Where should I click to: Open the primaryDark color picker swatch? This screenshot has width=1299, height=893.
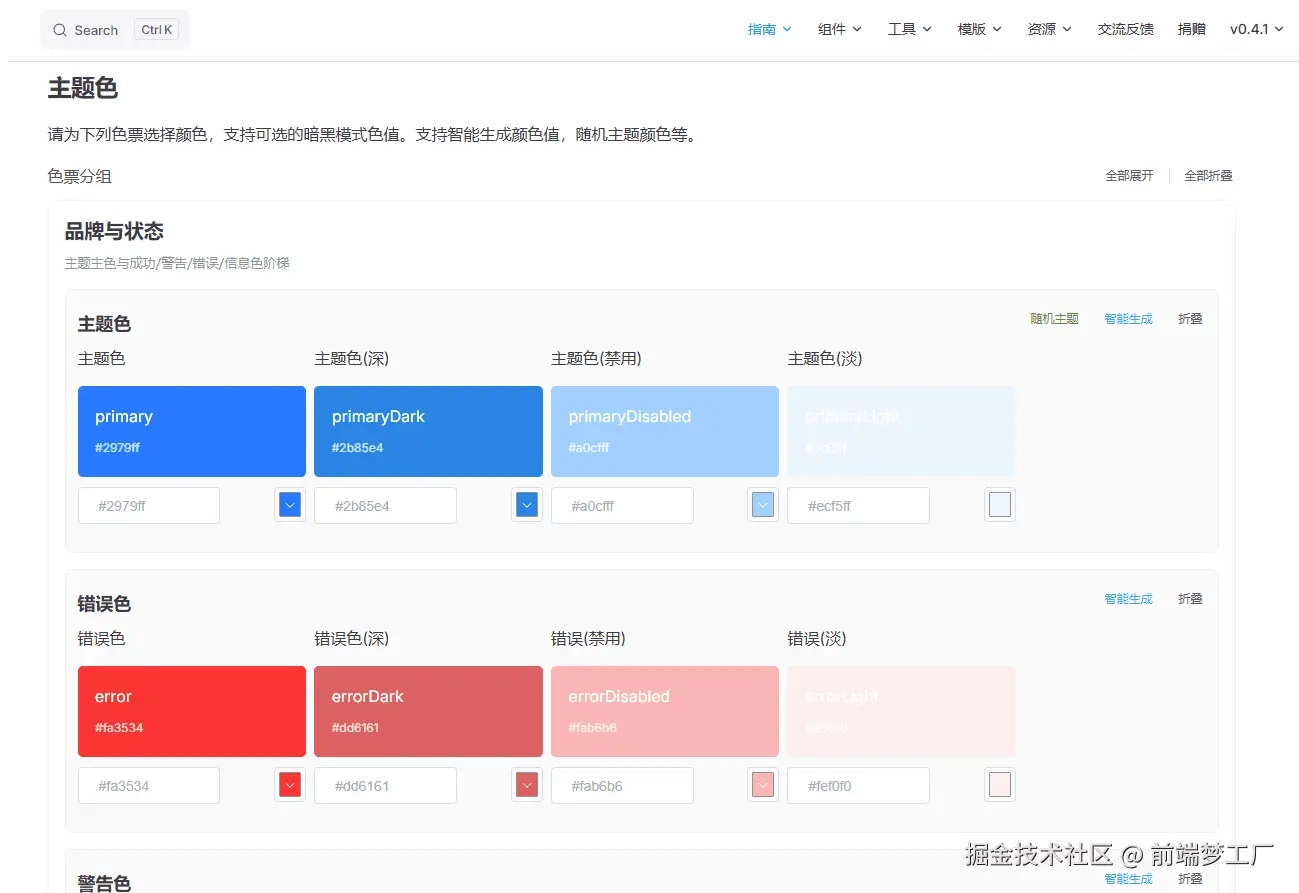pyautogui.click(x=527, y=505)
